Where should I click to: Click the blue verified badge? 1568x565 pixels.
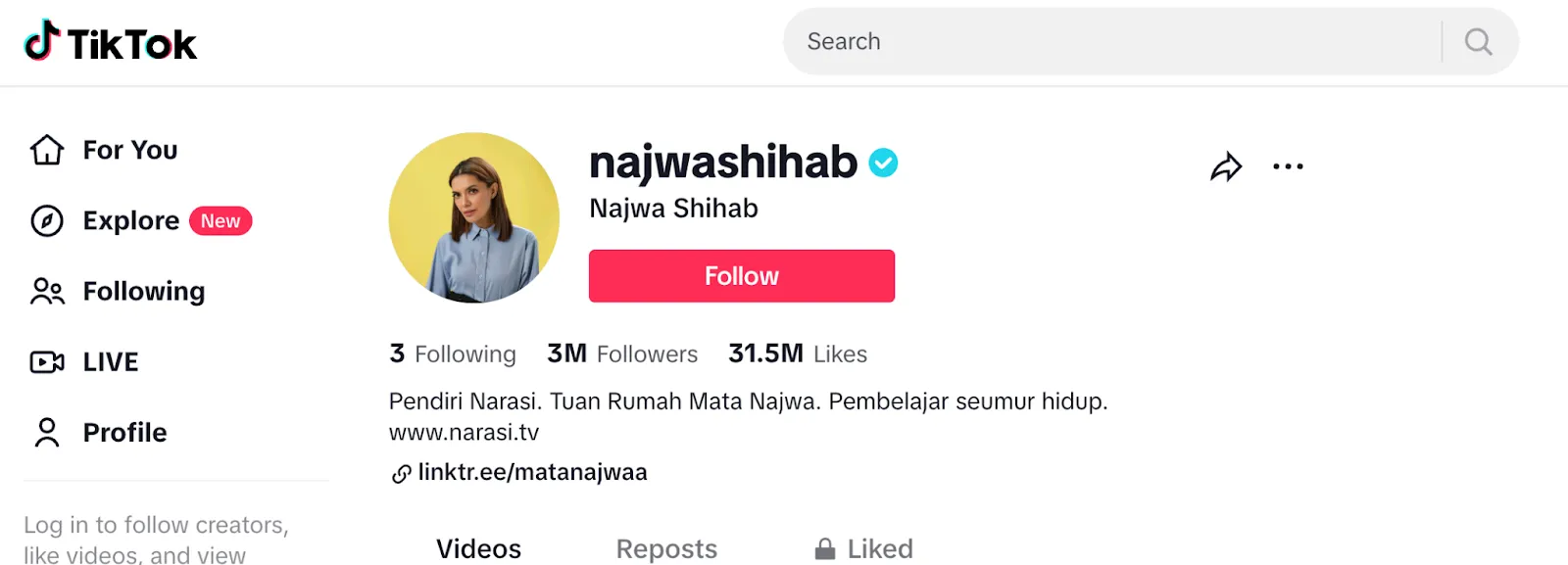click(883, 163)
